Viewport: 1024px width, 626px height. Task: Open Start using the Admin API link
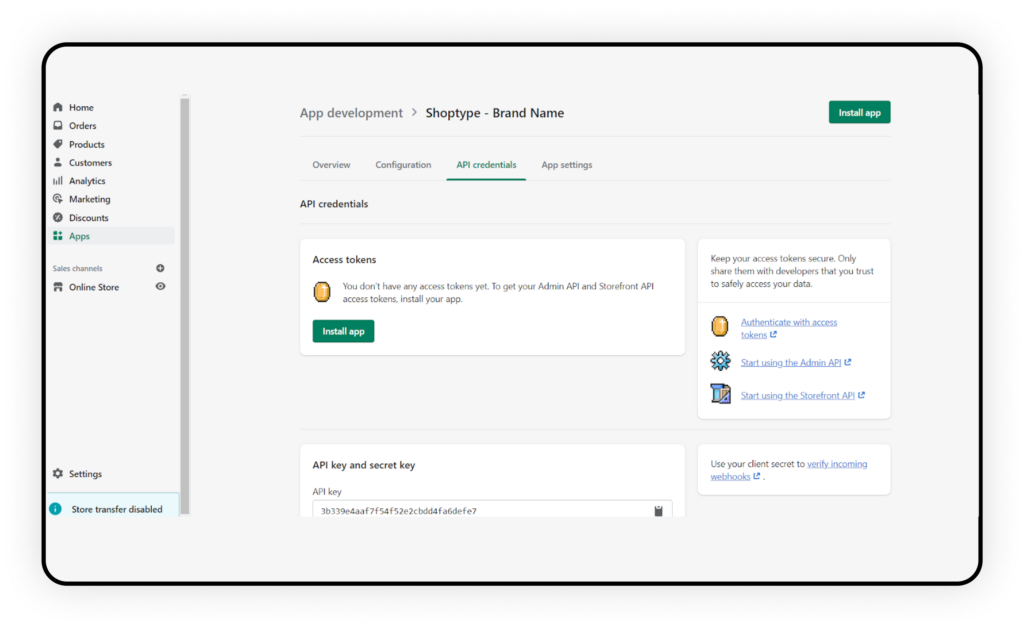click(790, 362)
